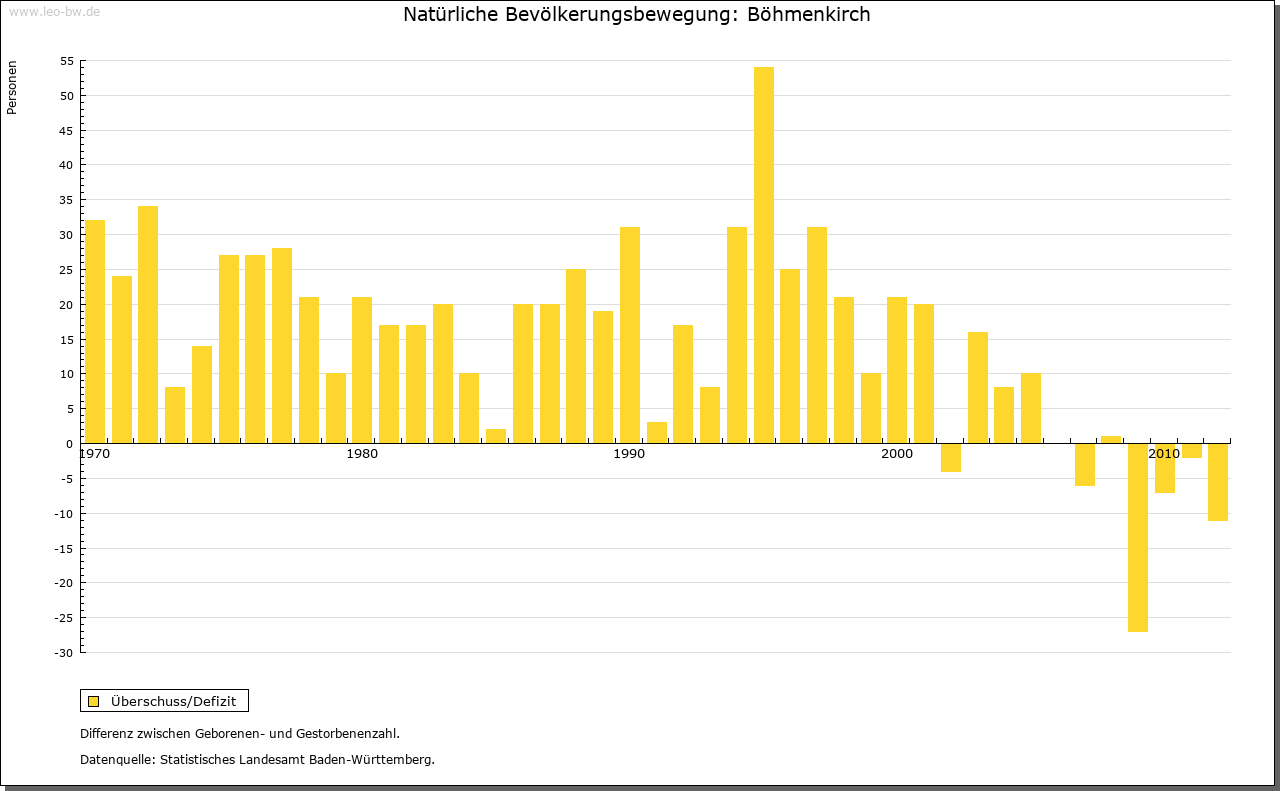Click the tallest bar, peaking near 54
The image size is (1280, 791).
pos(763,255)
